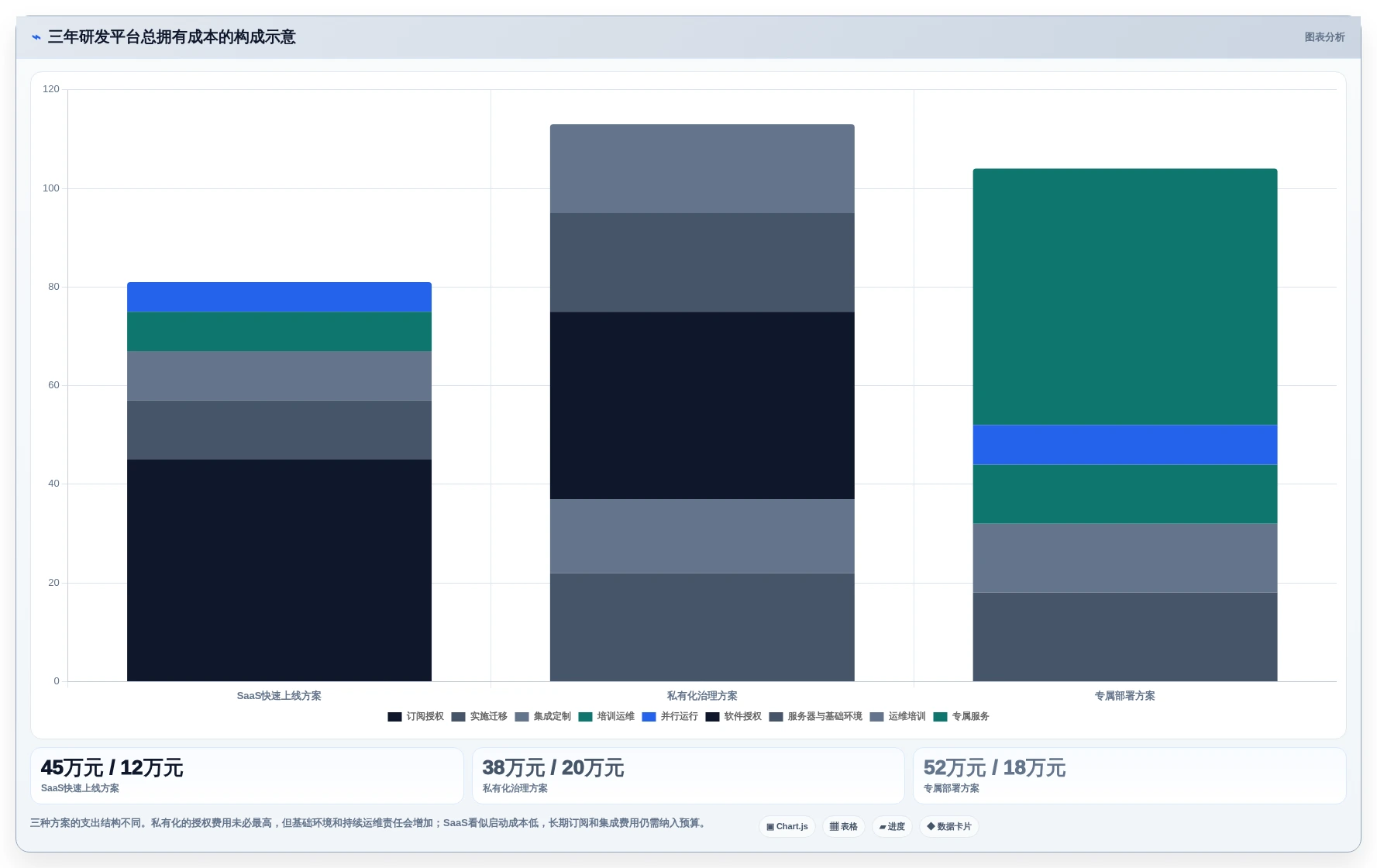Select the 45万元 / 12万元 card value
Image resolution: width=1377 pixels, height=868 pixels.
(112, 768)
